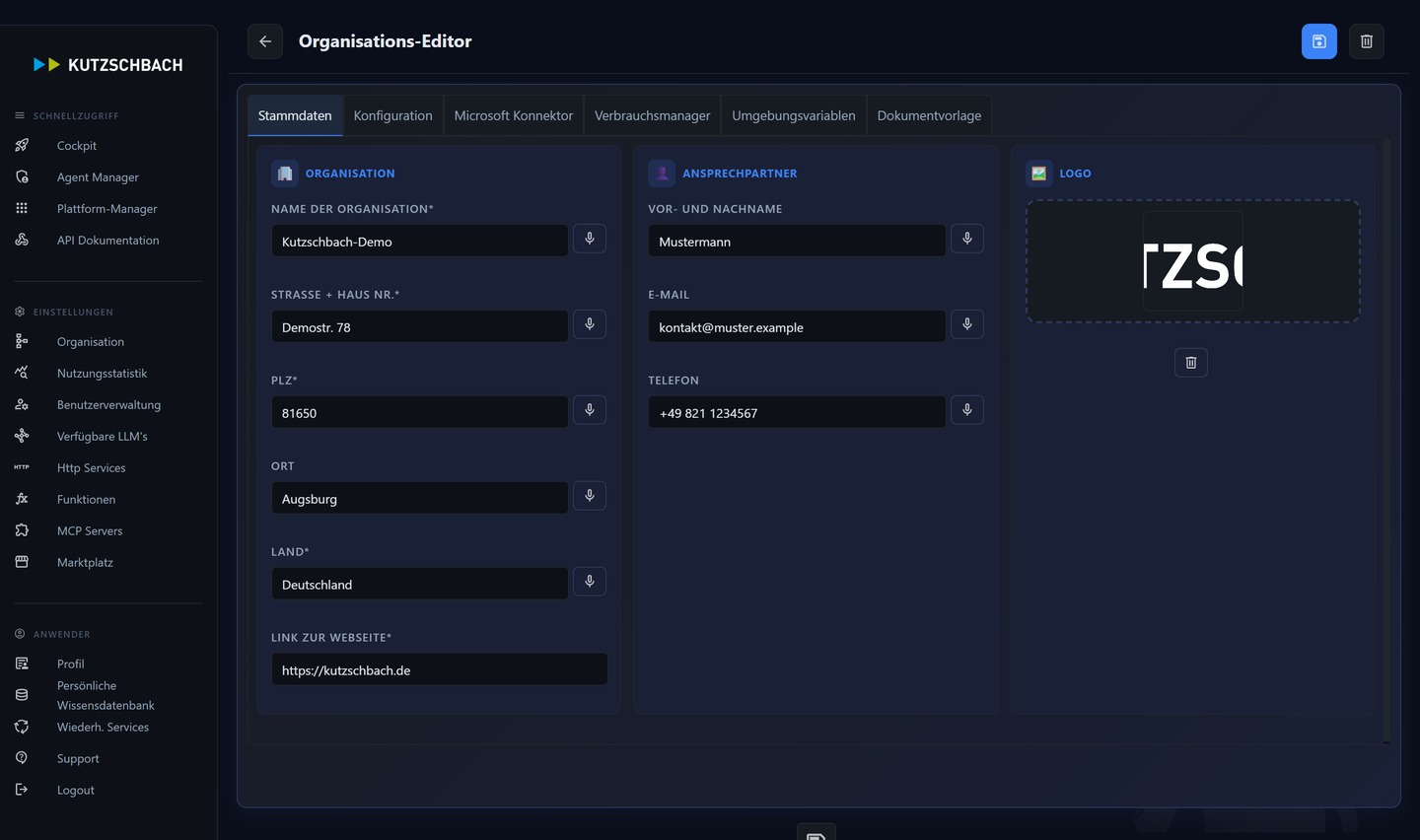Image resolution: width=1420 pixels, height=840 pixels.
Task: Click the Logout icon
Action: click(22, 790)
